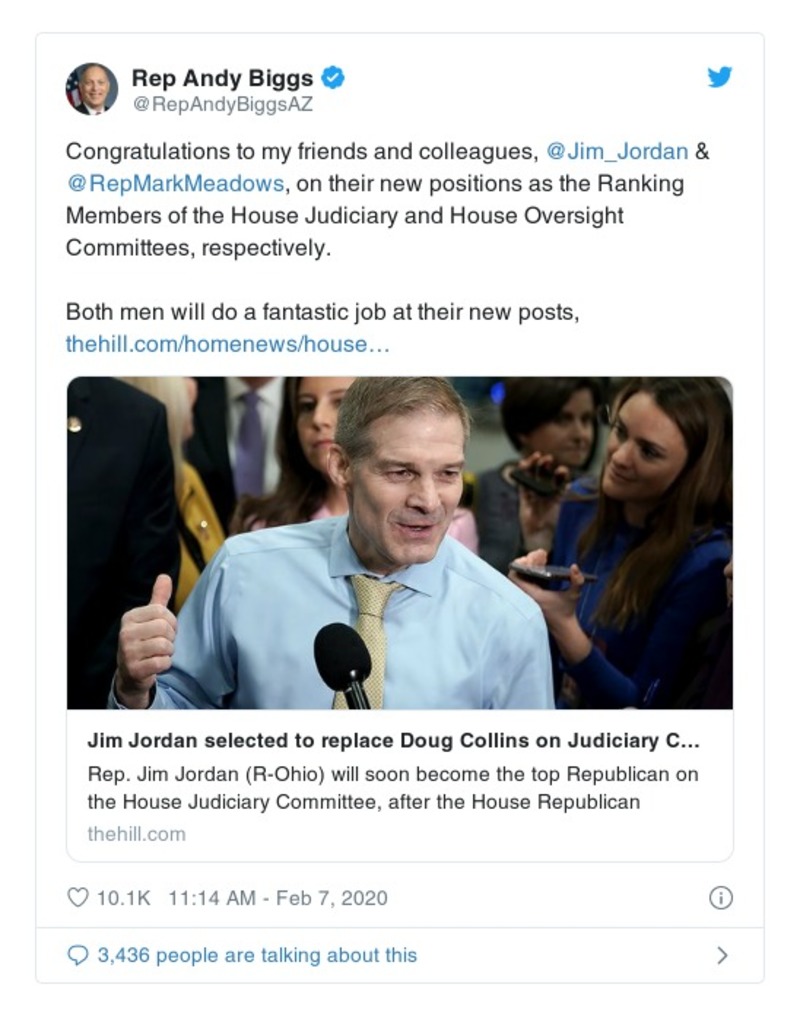The image size is (800, 1016).
Task: Expand the conversation with right chevron
Action: tap(722, 956)
